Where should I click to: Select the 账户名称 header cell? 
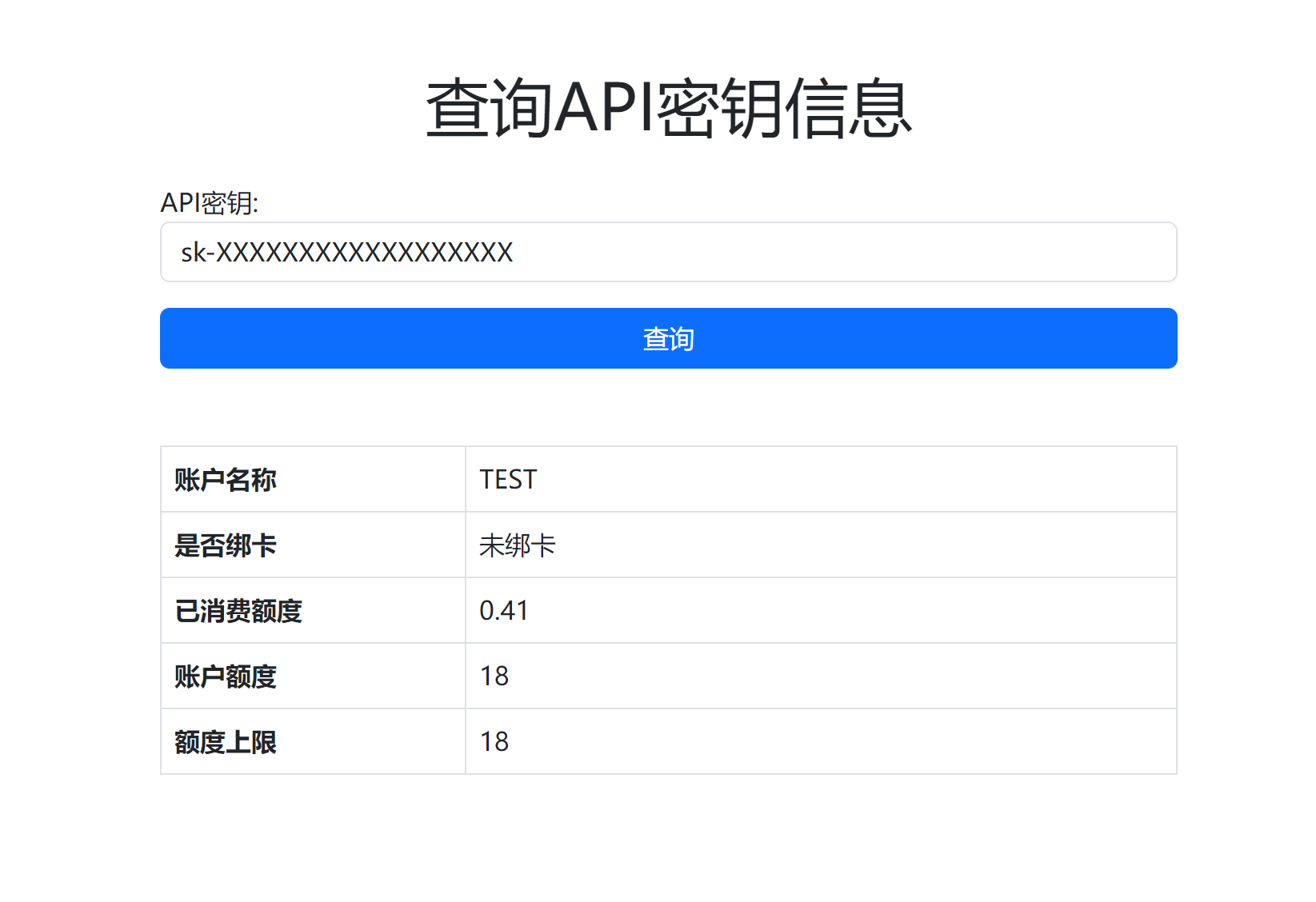coord(226,480)
